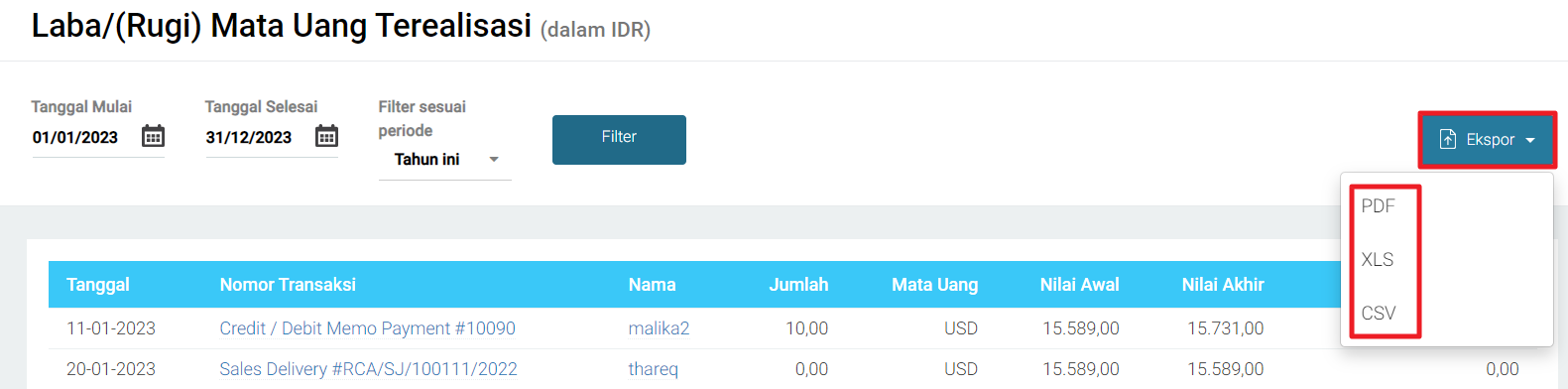Open the malika2 contact link

pyautogui.click(x=659, y=328)
